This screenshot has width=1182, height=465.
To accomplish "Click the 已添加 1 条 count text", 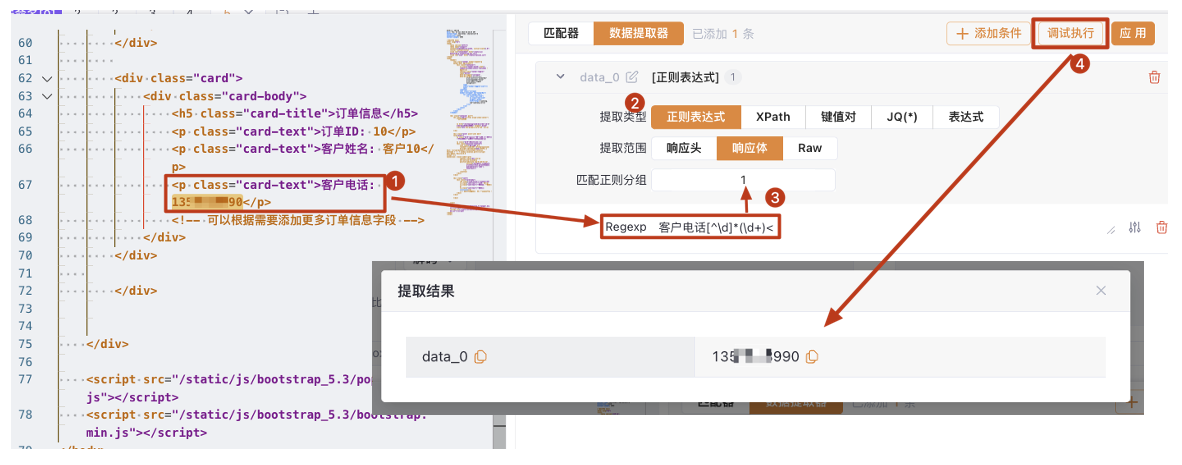I will point(723,34).
